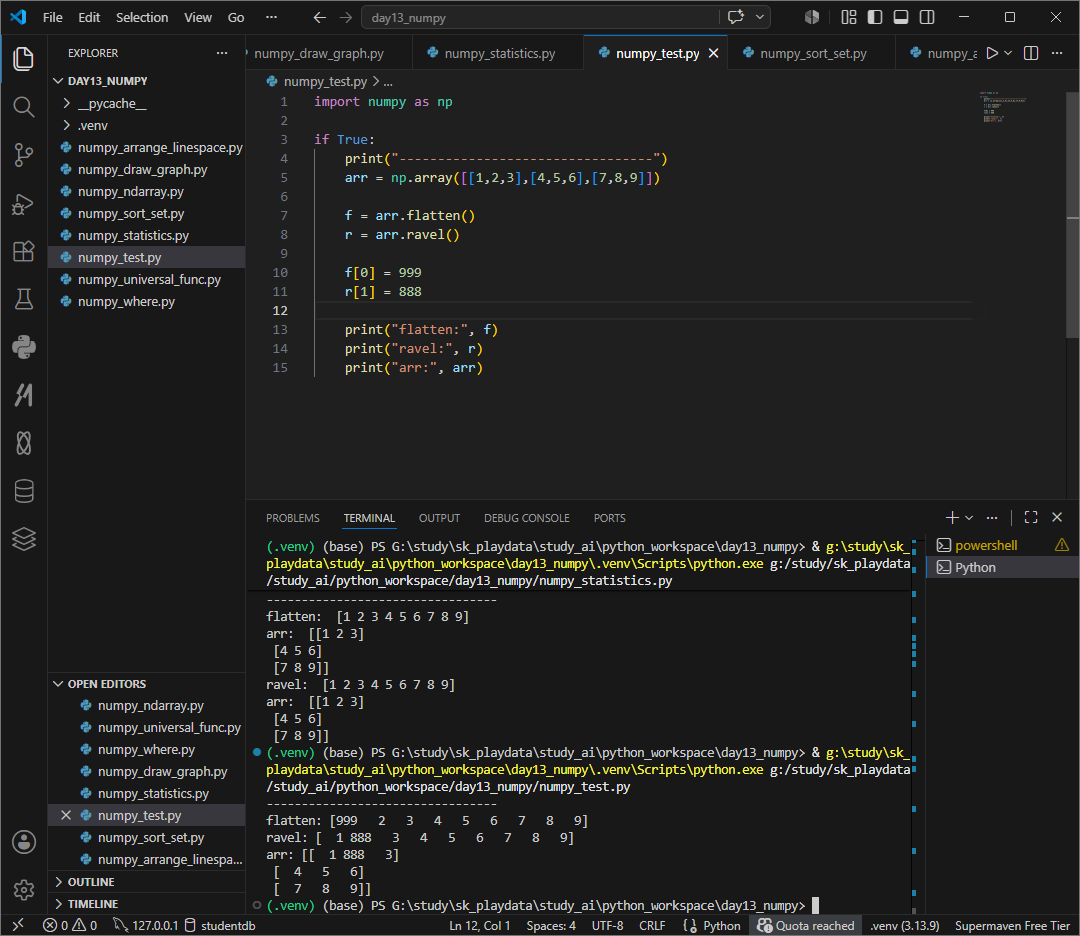Viewport: 1080px width, 936px height.
Task: Collapse the Open Editors section
Action: pyautogui.click(x=147, y=684)
